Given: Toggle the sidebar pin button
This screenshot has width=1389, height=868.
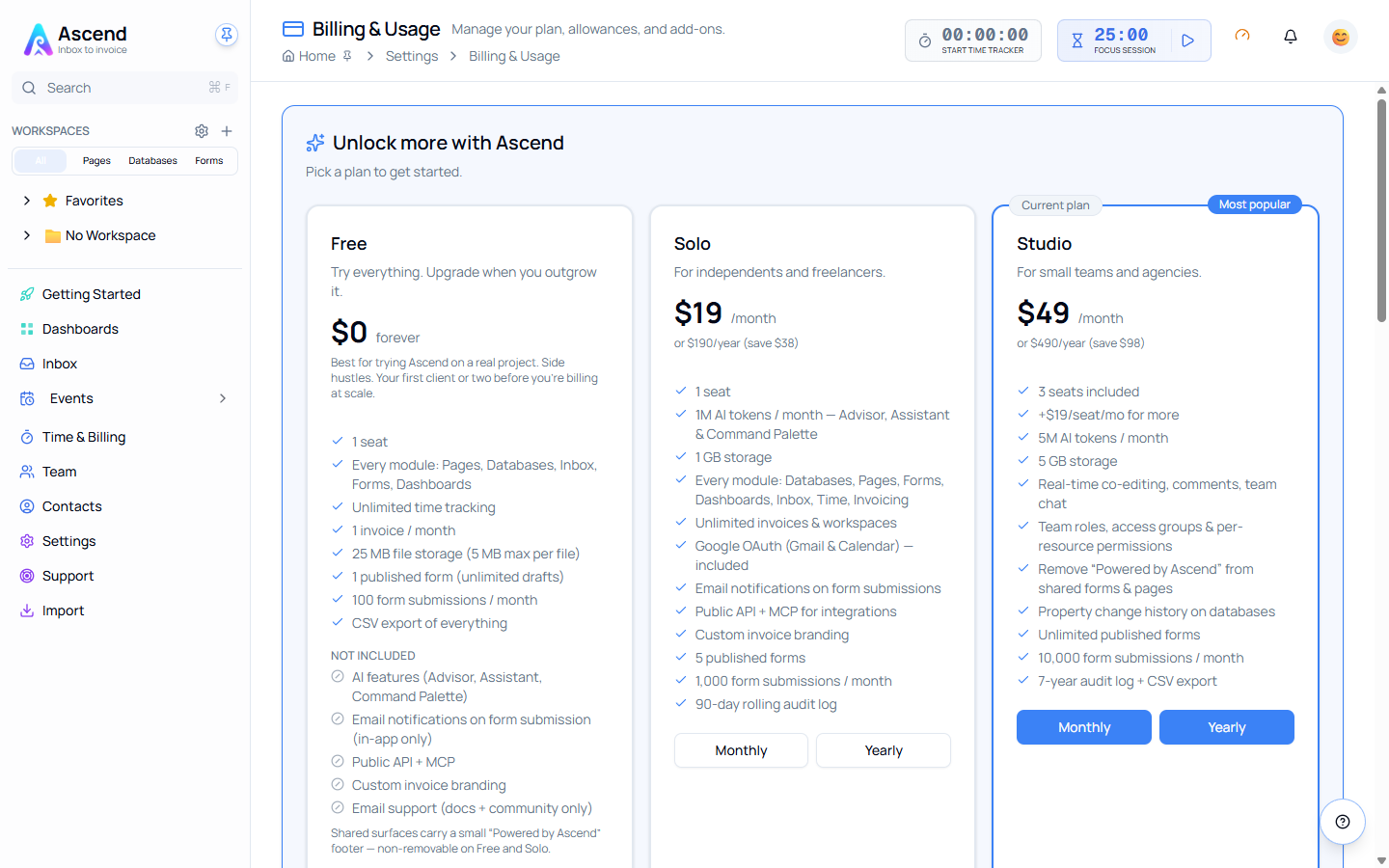Looking at the screenshot, I should click(227, 35).
